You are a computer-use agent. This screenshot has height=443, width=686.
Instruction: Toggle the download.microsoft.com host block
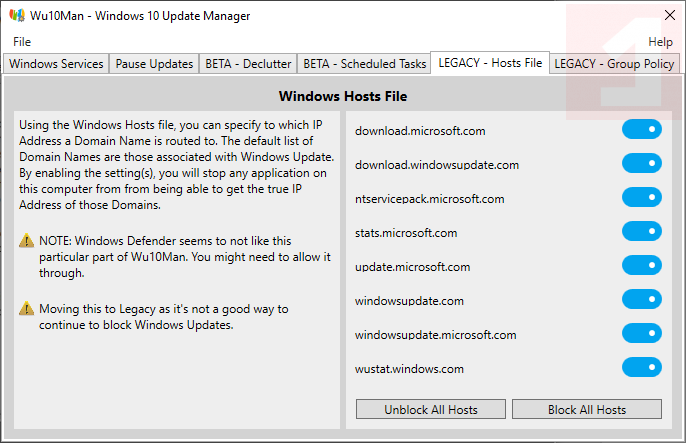[x=642, y=130]
